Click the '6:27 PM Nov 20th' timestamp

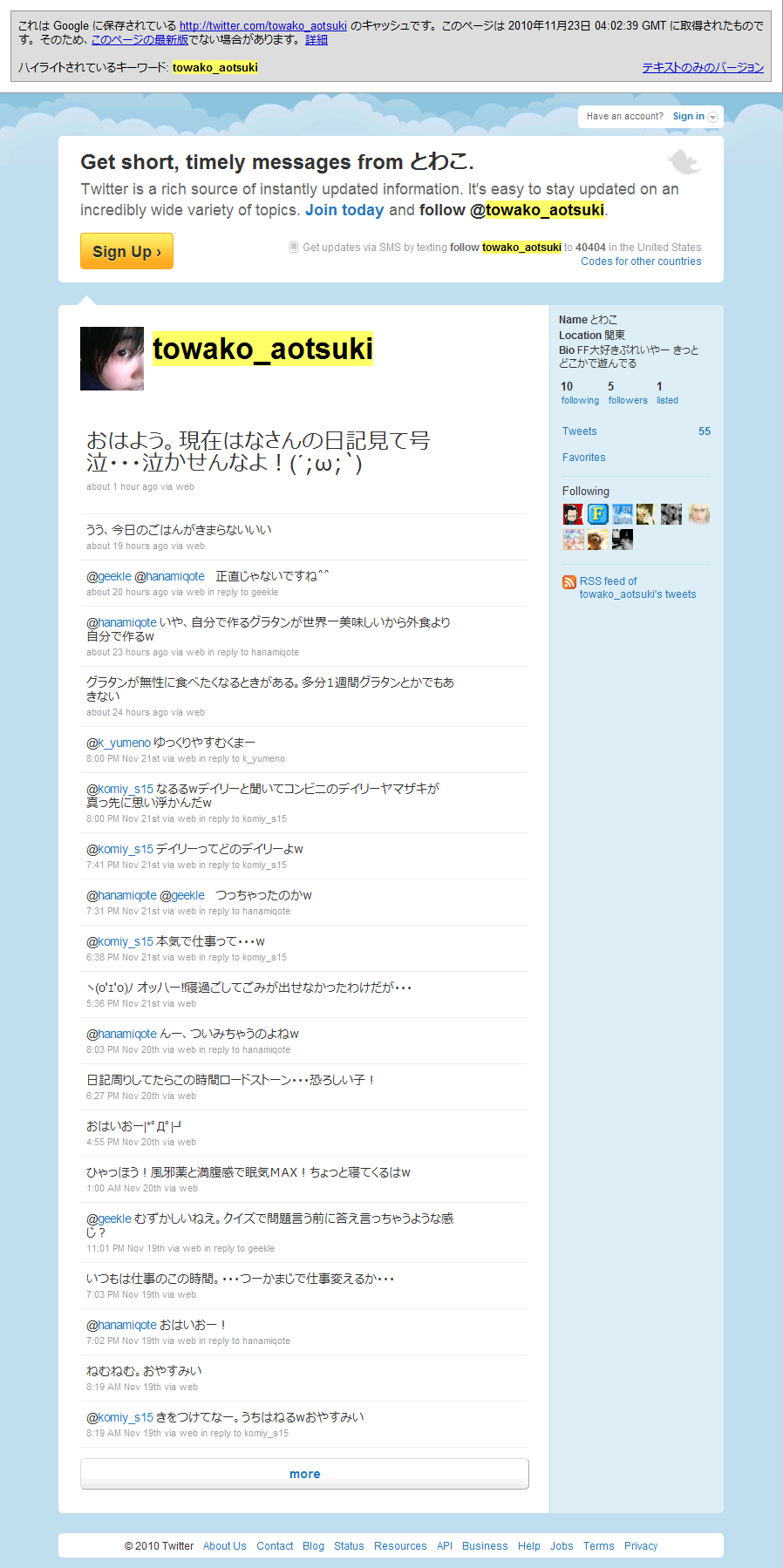coord(123,1096)
